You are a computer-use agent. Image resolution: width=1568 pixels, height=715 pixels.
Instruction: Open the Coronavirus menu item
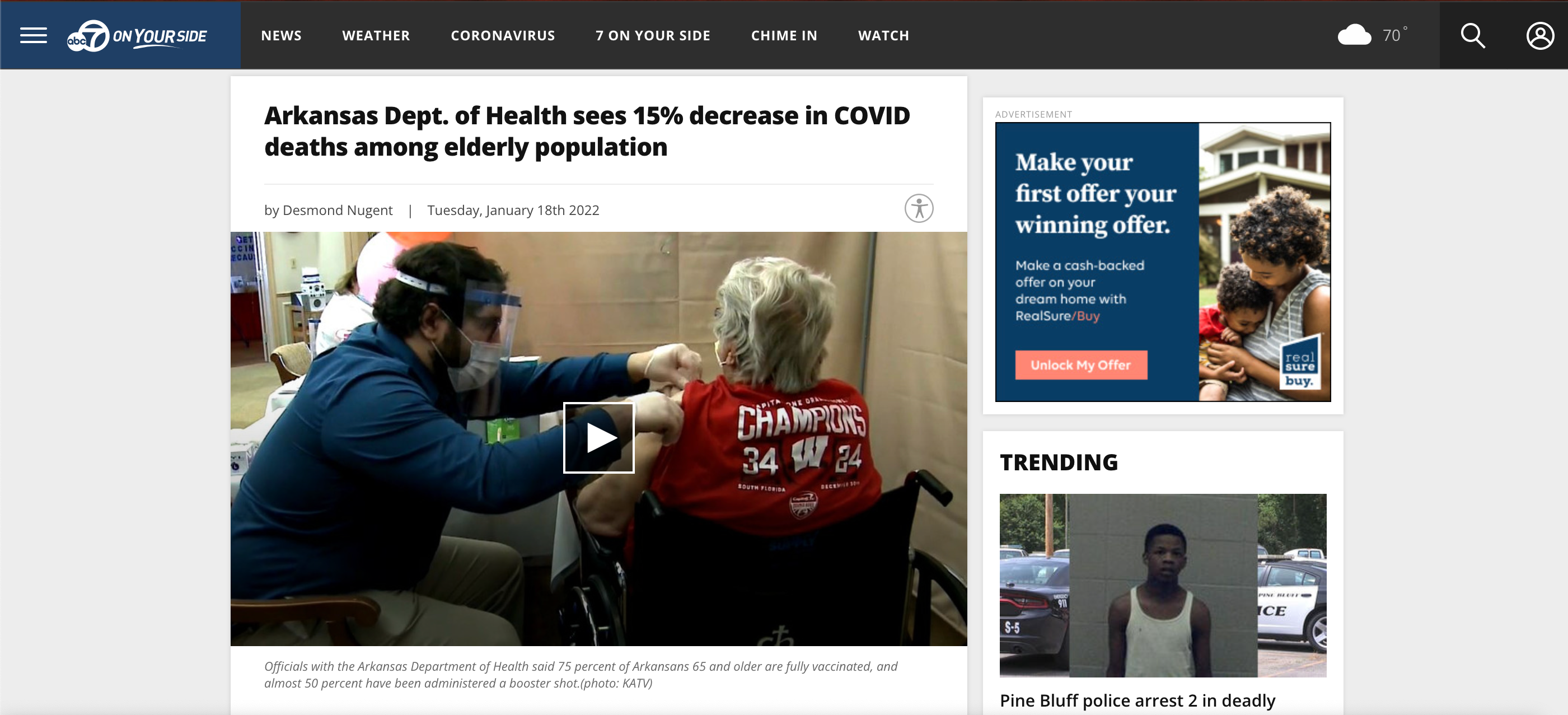tap(503, 35)
